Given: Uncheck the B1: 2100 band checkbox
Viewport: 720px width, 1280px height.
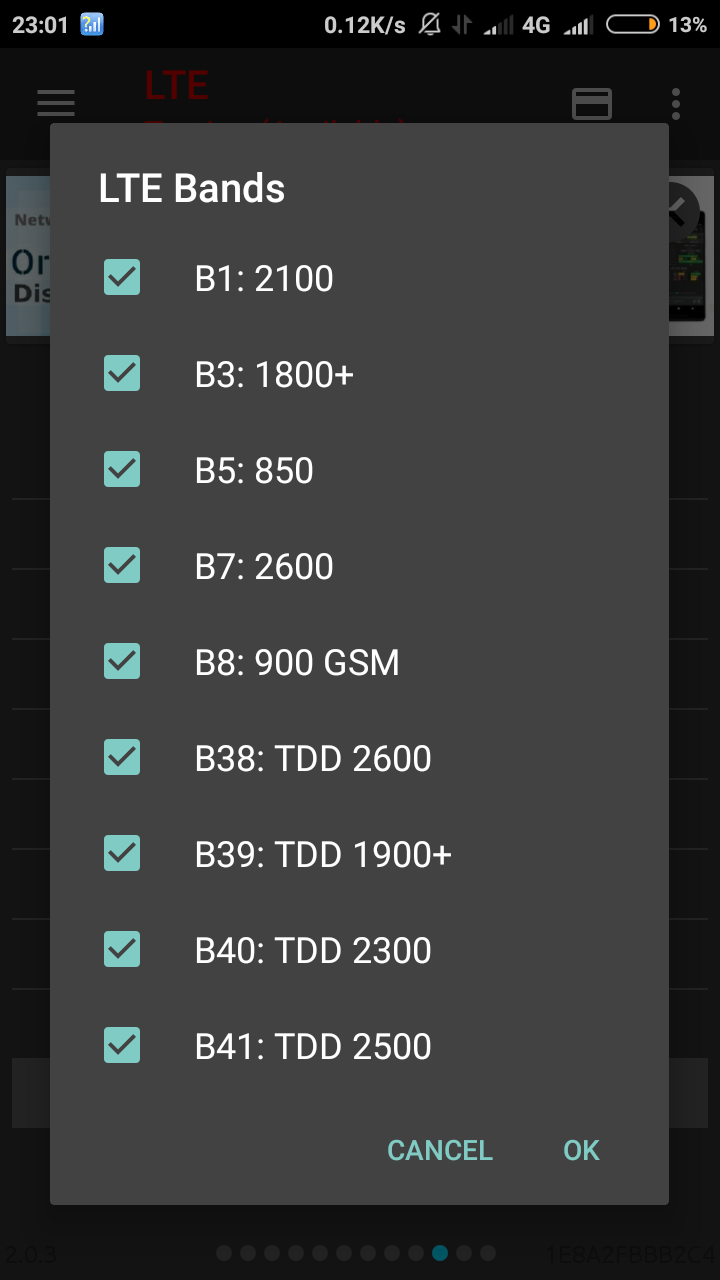Looking at the screenshot, I should pos(122,278).
